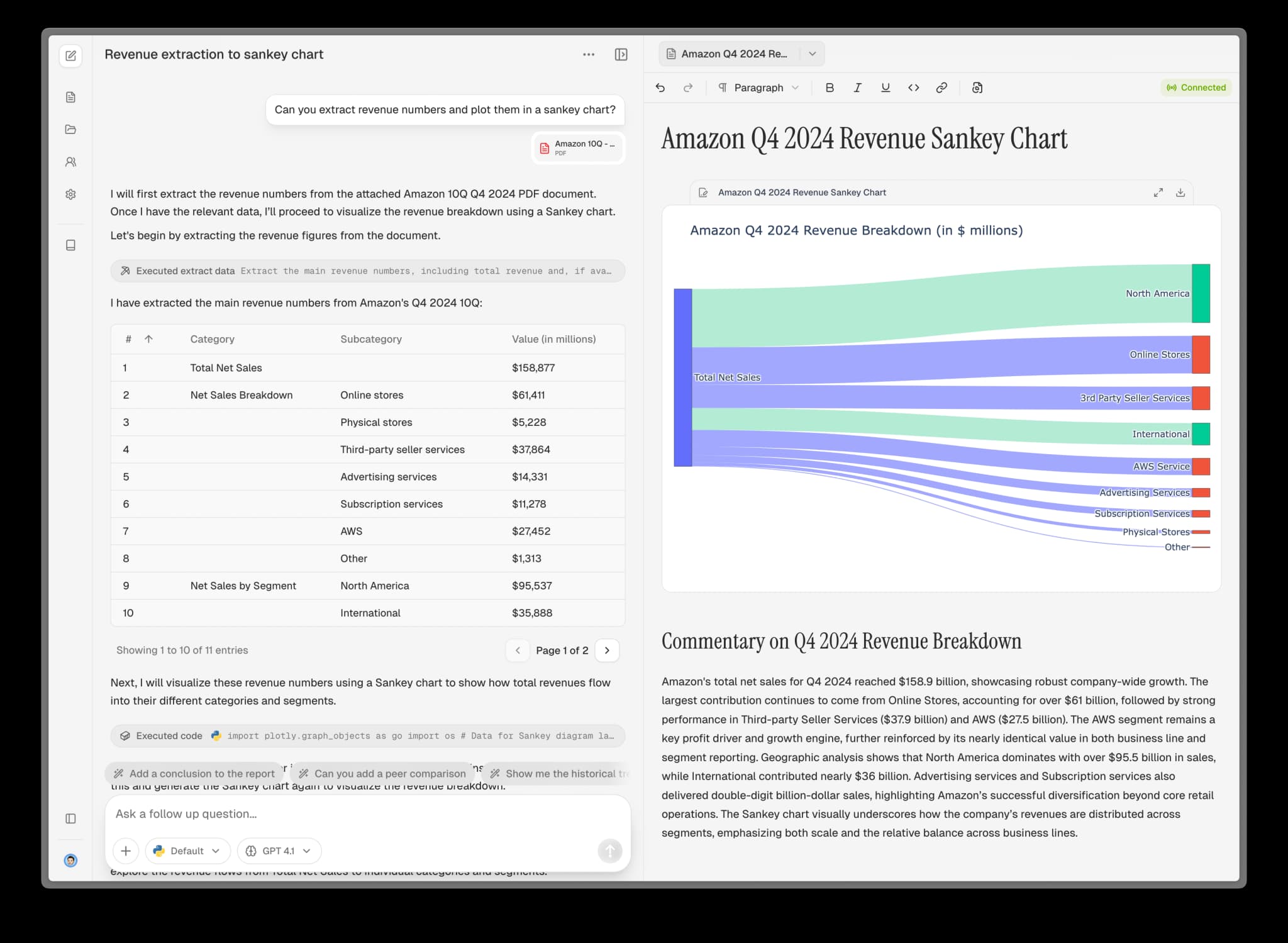The width and height of the screenshot is (1288, 943).
Task: Open the users icon in sidebar
Action: coord(70,162)
